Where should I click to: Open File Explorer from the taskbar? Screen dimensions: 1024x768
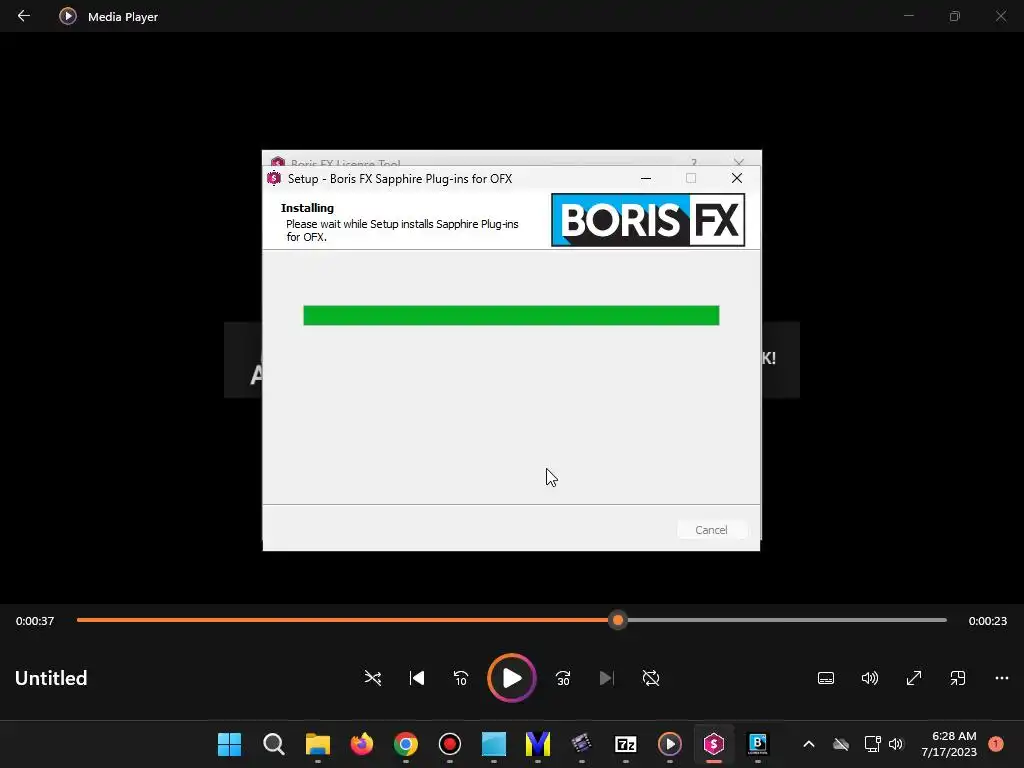(317, 744)
